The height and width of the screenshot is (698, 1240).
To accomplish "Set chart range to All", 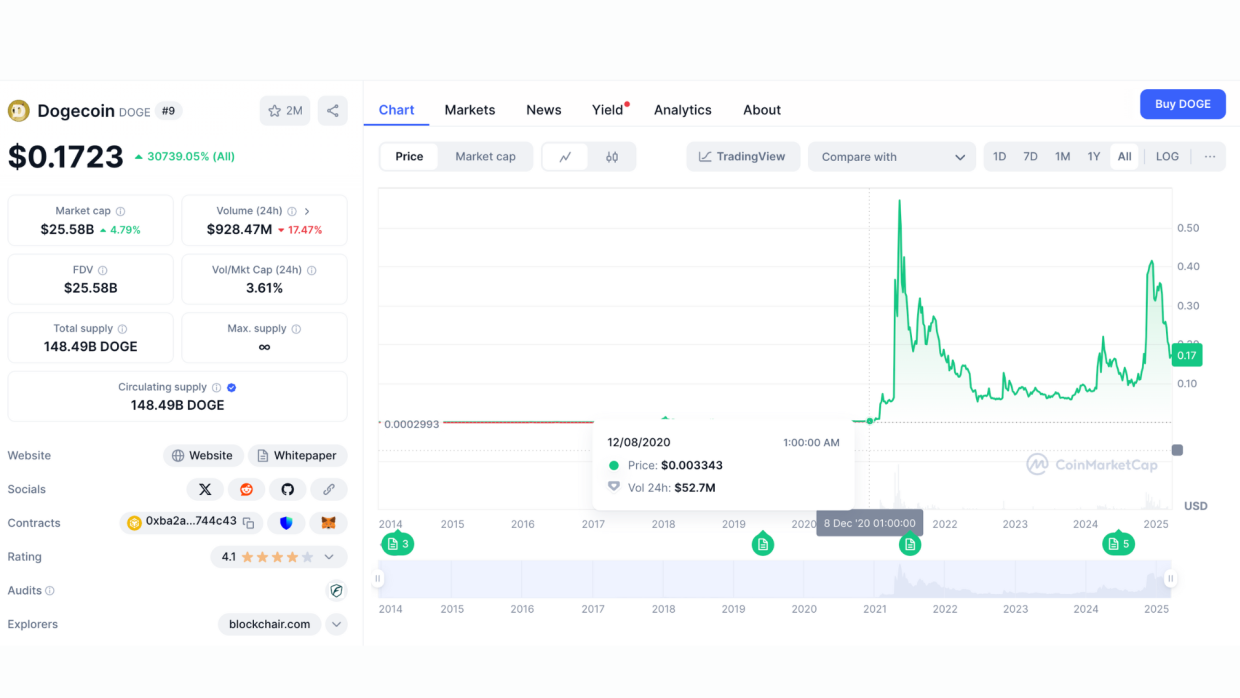I will (1124, 157).
